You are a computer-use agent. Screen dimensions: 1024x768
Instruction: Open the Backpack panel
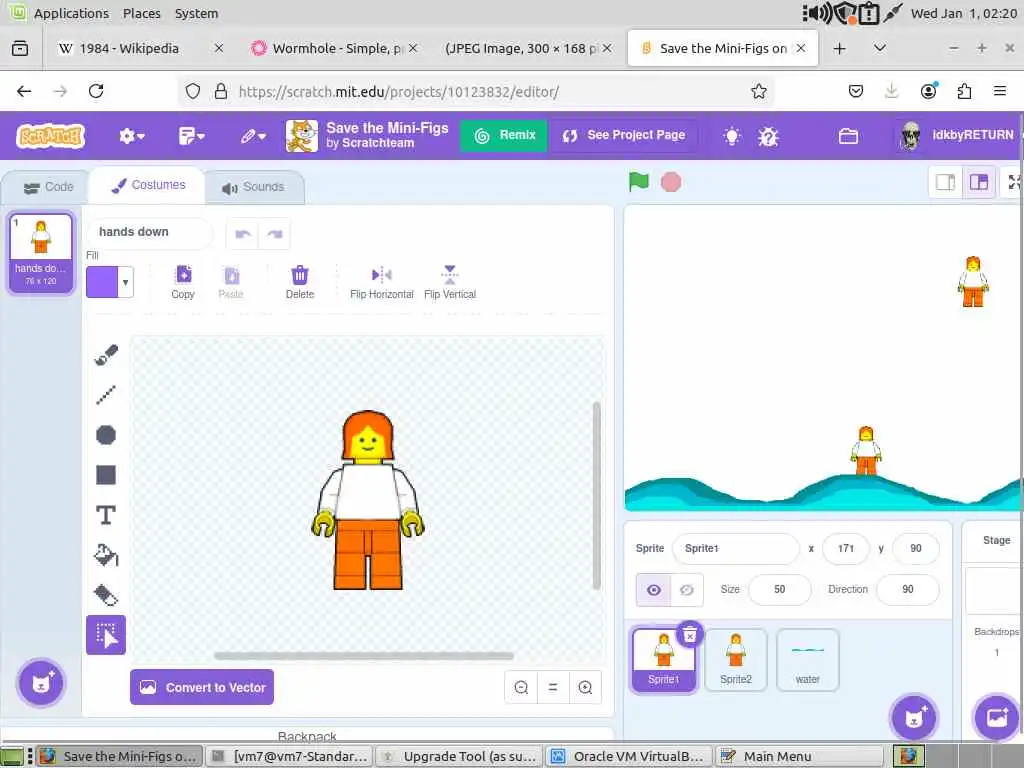click(307, 736)
